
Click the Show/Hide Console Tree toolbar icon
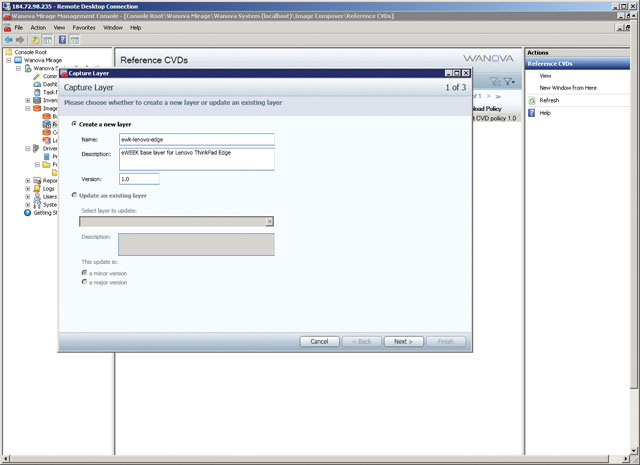(48, 40)
